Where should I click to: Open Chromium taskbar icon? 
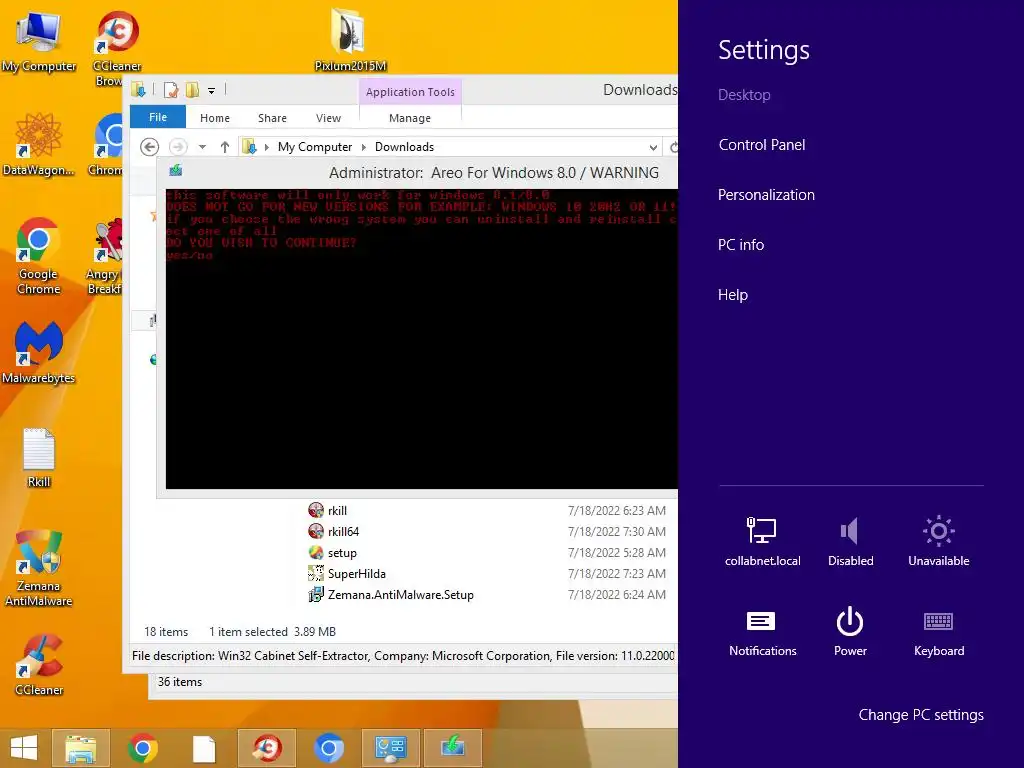point(328,748)
